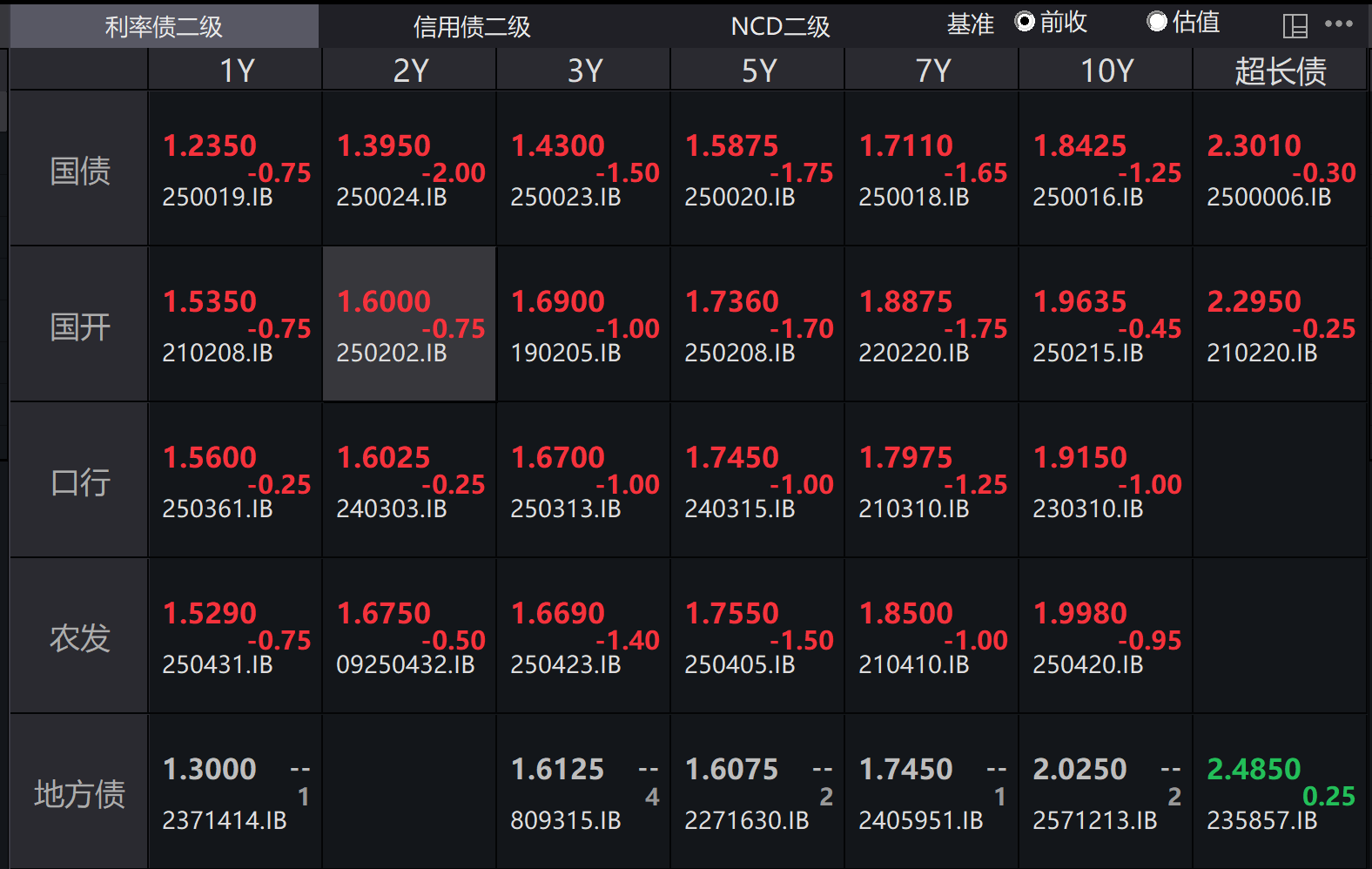Select the 地方债 row header

(79, 794)
